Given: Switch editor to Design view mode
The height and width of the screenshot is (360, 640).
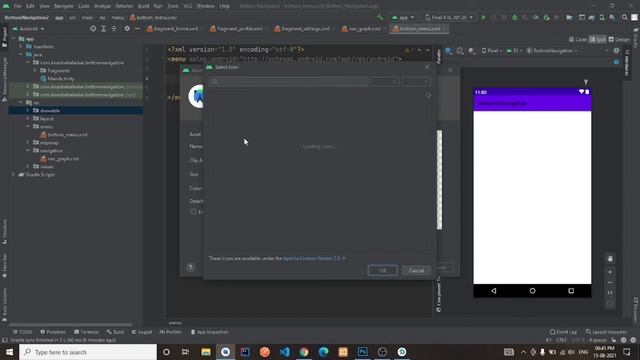Looking at the screenshot, I should pos(619,40).
